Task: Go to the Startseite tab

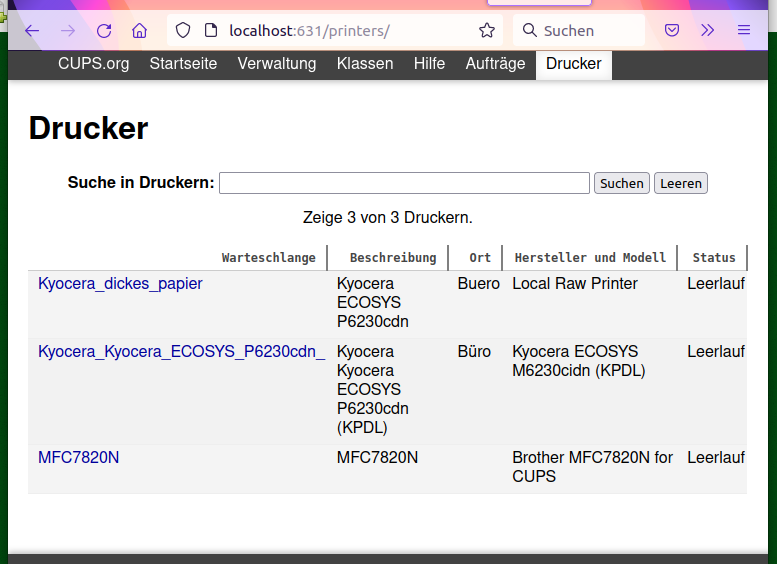Action: [x=183, y=63]
